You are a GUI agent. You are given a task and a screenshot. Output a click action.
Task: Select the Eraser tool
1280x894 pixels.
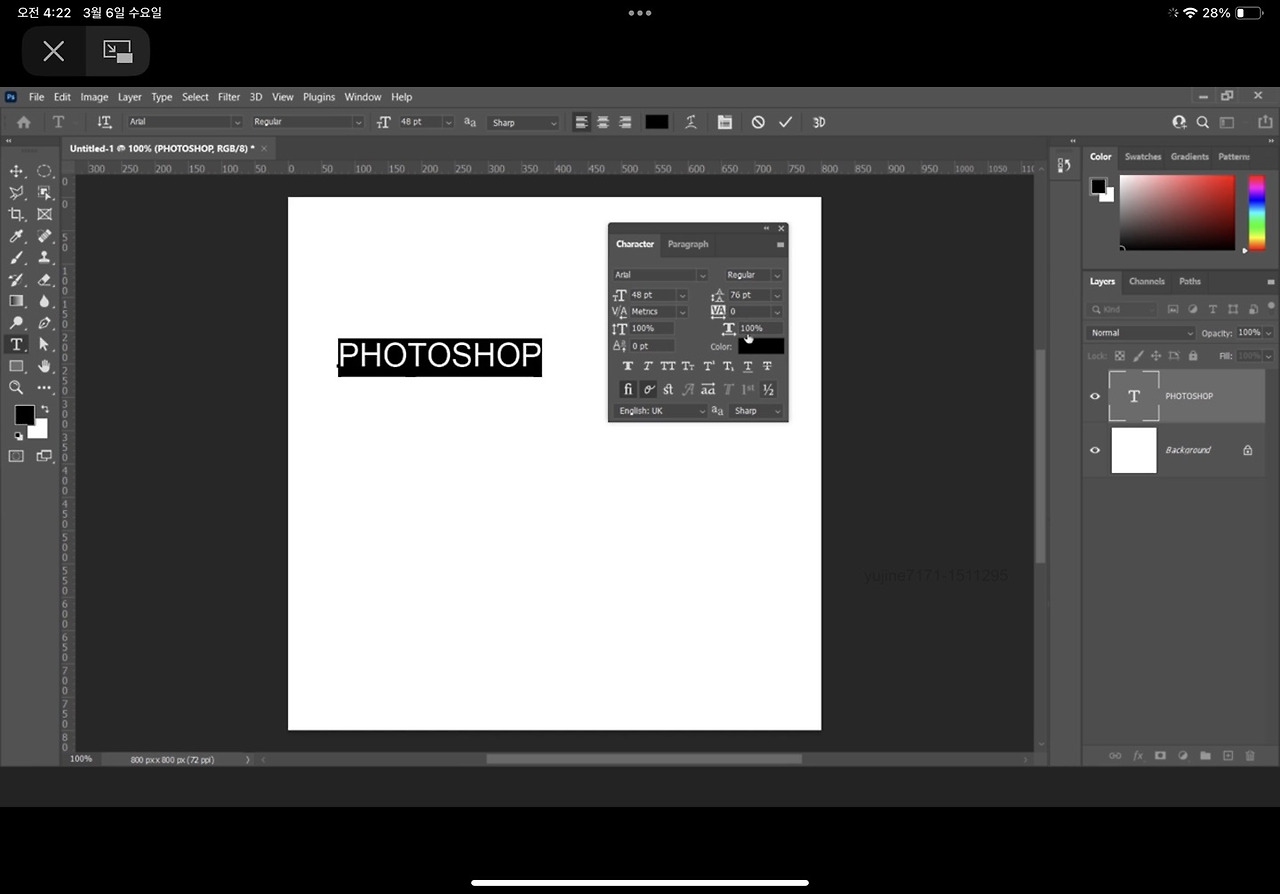point(44,280)
